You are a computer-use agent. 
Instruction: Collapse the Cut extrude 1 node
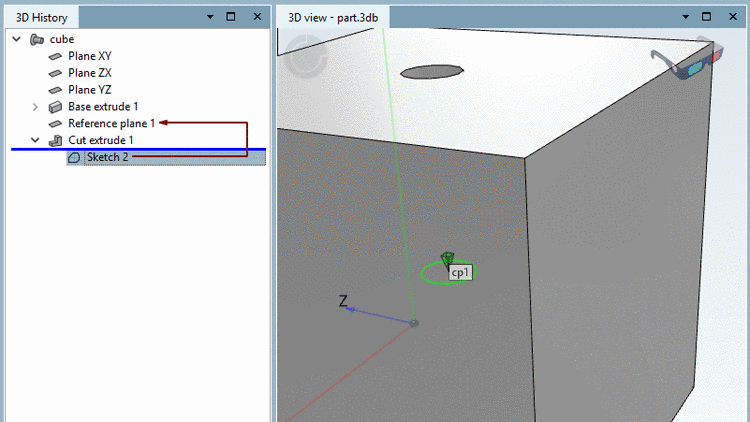pos(35,140)
